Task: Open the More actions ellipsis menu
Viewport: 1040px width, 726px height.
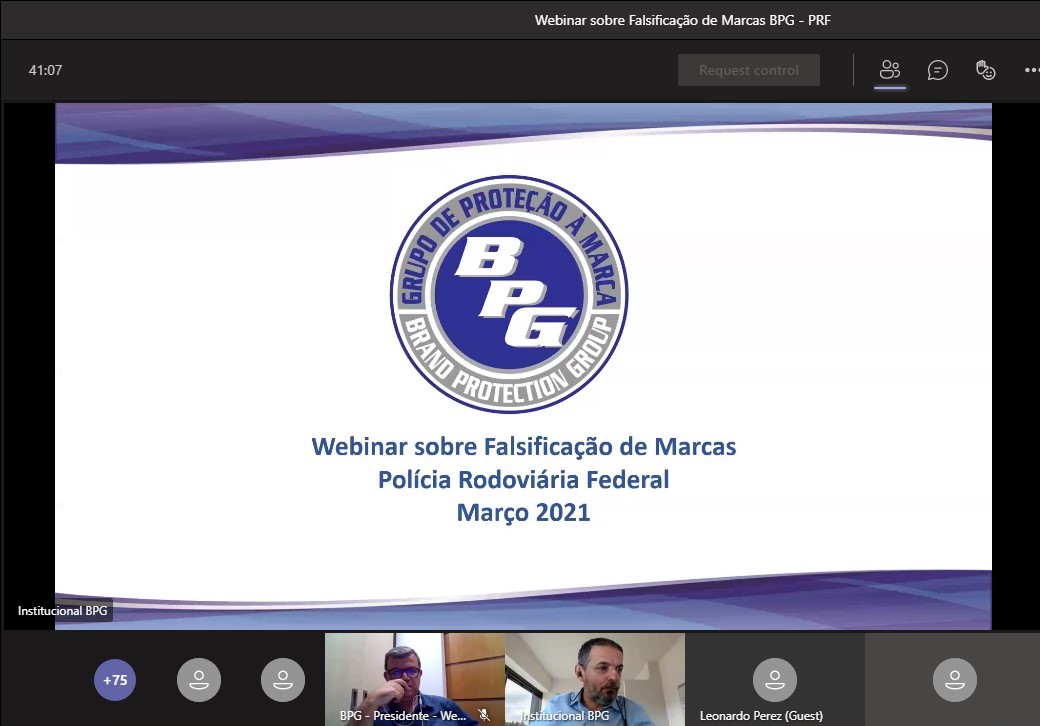Action: (1031, 70)
